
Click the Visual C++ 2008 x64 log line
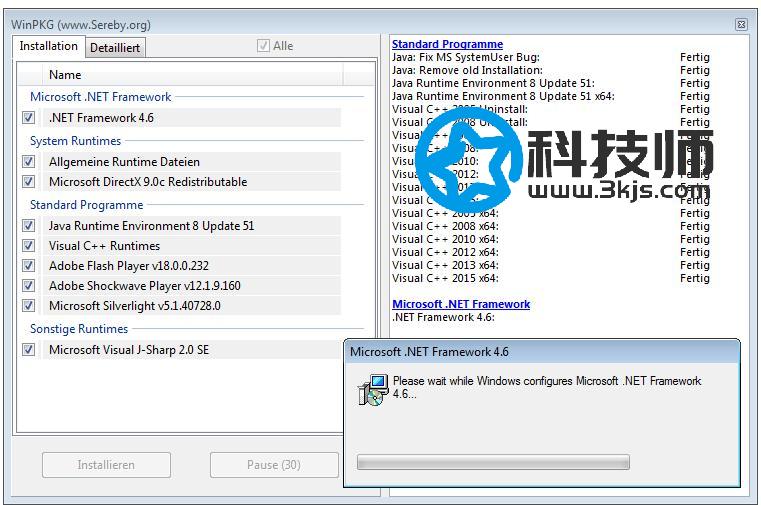click(x=445, y=226)
